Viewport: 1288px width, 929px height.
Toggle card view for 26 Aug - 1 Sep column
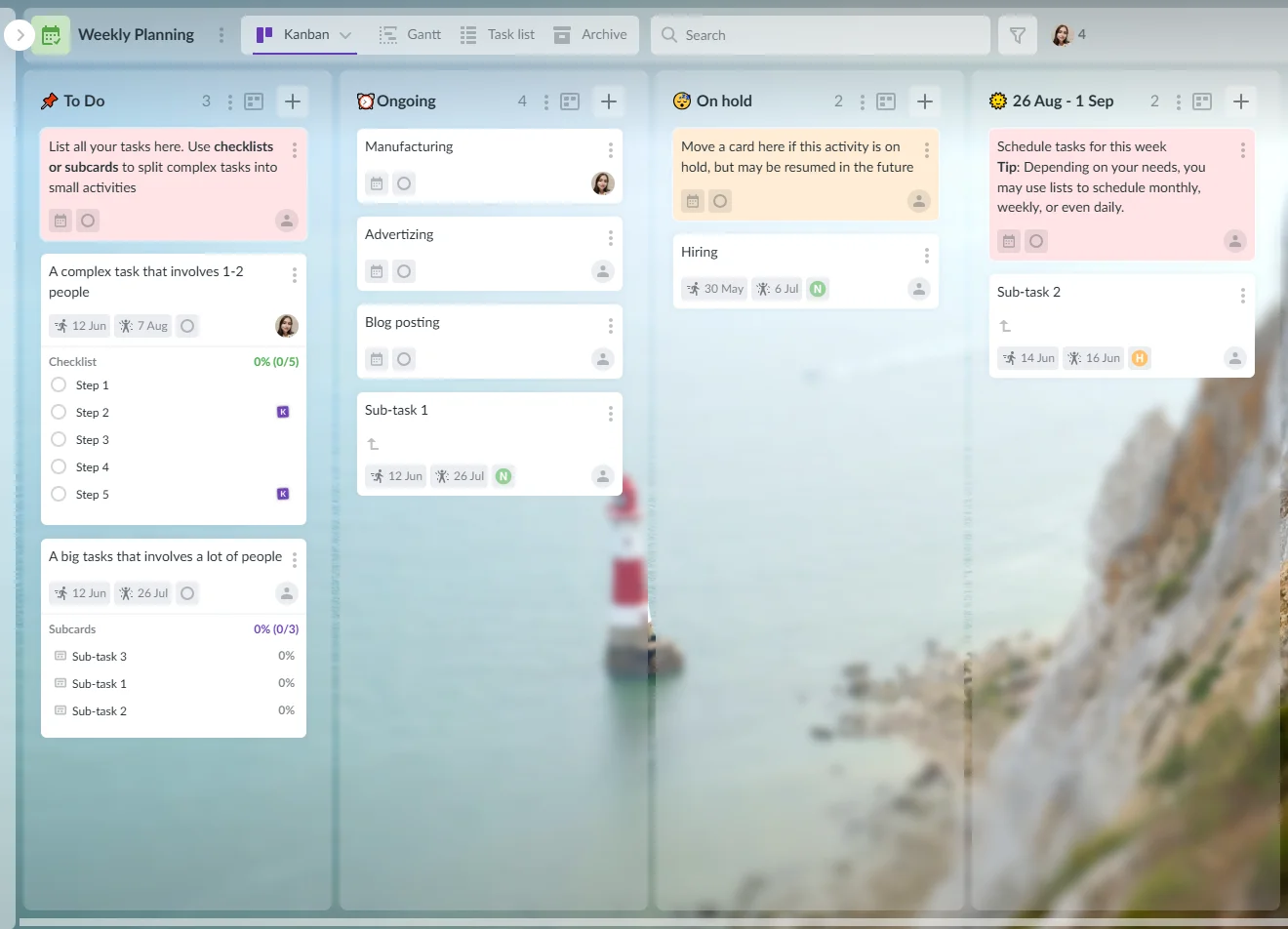[1202, 101]
